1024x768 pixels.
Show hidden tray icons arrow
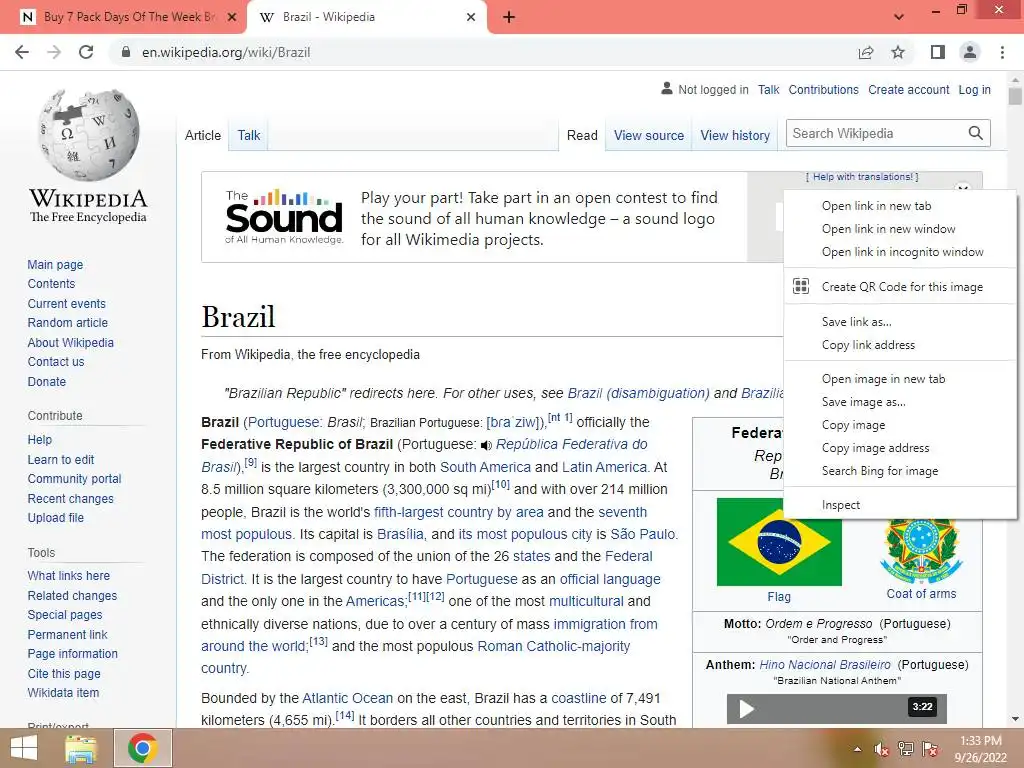(857, 749)
